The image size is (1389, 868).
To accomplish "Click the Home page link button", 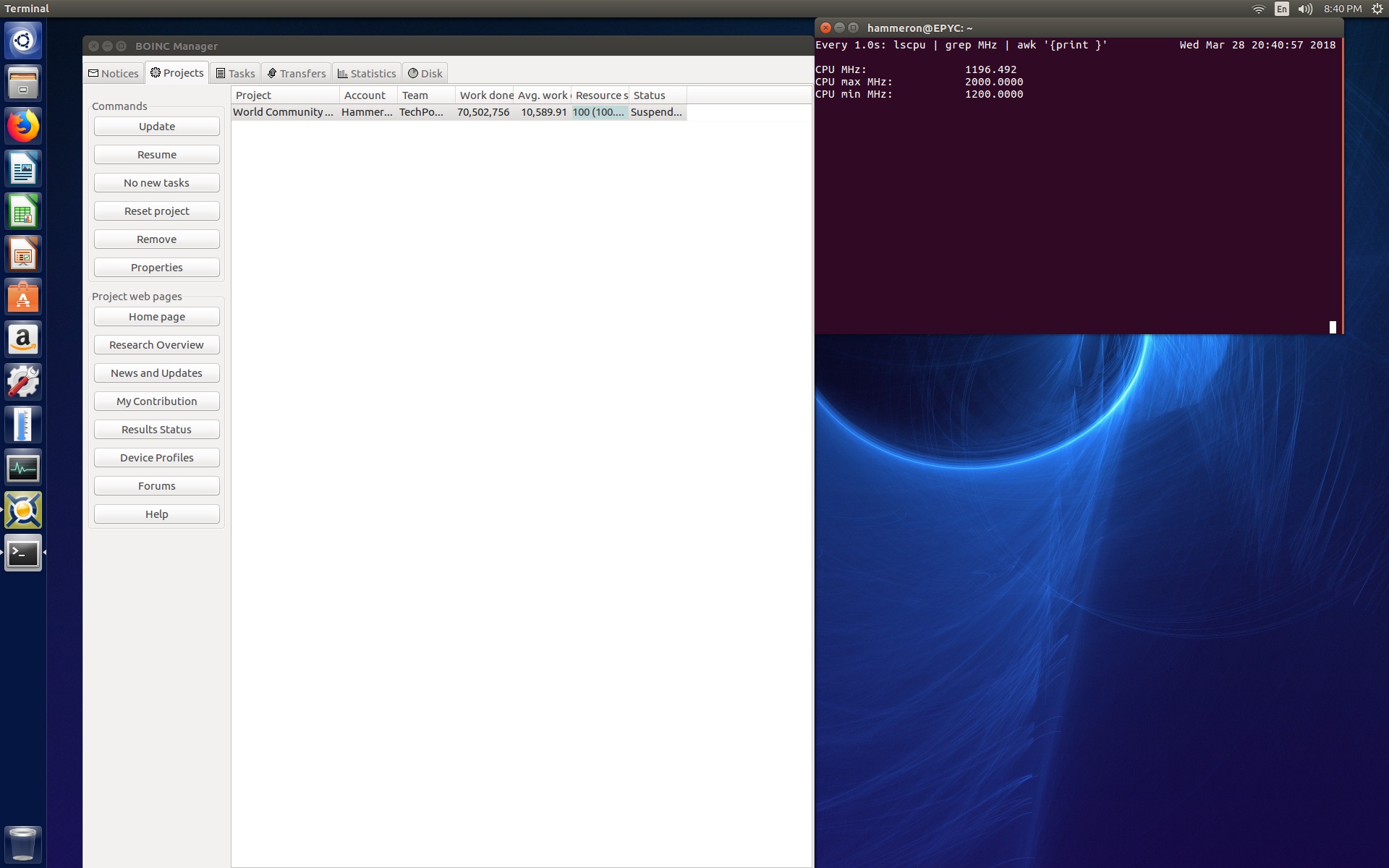I will (x=156, y=316).
